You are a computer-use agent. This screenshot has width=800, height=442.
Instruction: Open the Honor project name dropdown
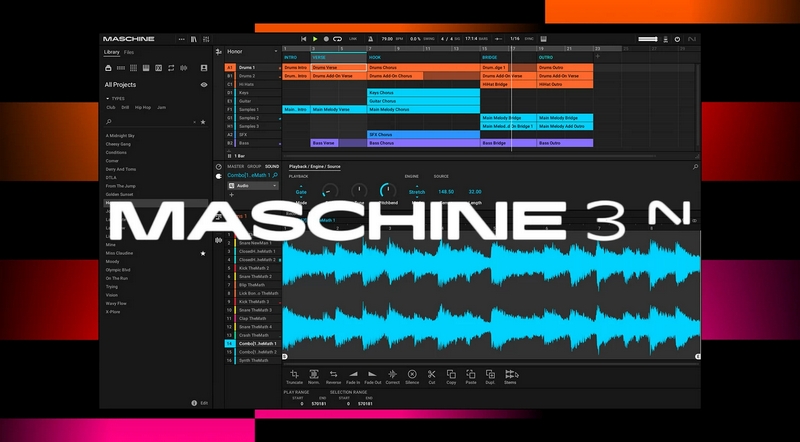point(276,52)
